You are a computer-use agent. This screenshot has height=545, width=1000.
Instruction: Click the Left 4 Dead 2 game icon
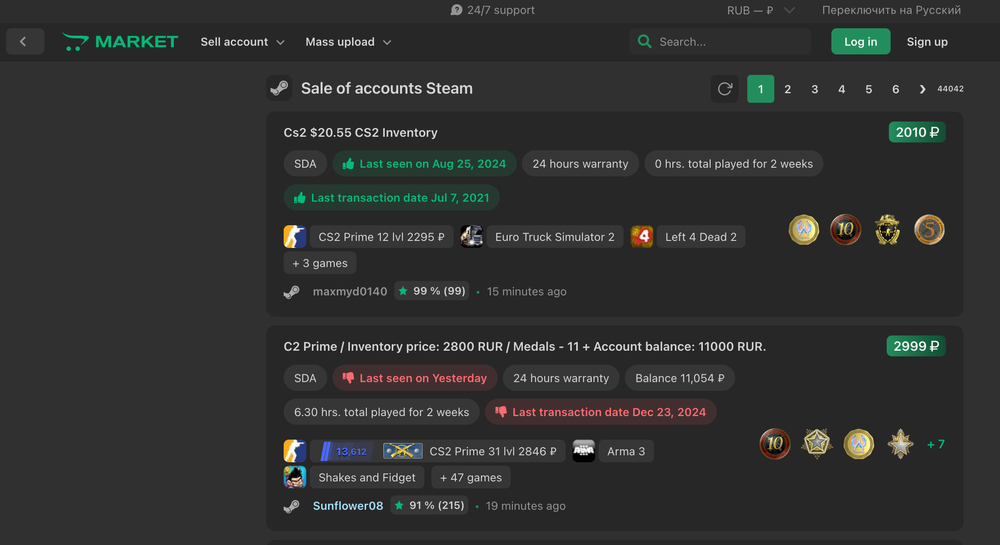tap(642, 237)
